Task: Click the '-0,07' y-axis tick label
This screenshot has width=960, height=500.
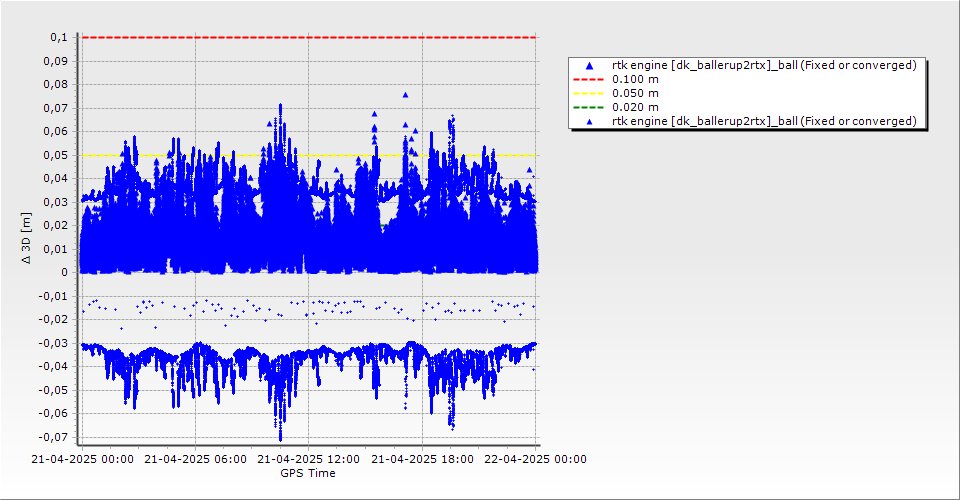Action: [x=53, y=437]
